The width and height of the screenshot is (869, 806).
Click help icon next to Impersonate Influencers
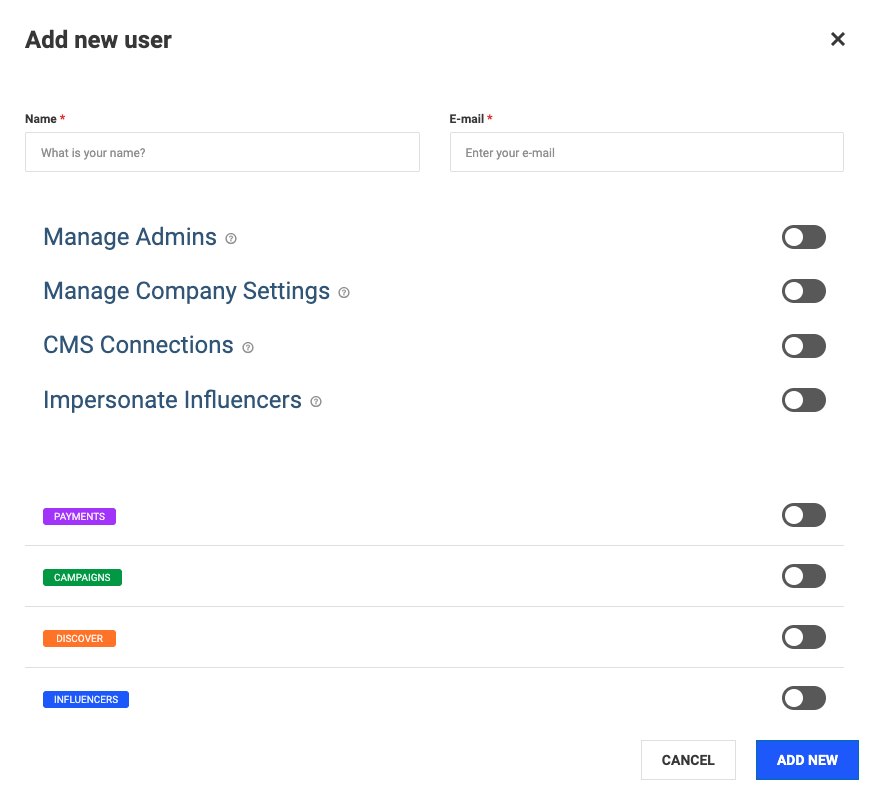[316, 401]
